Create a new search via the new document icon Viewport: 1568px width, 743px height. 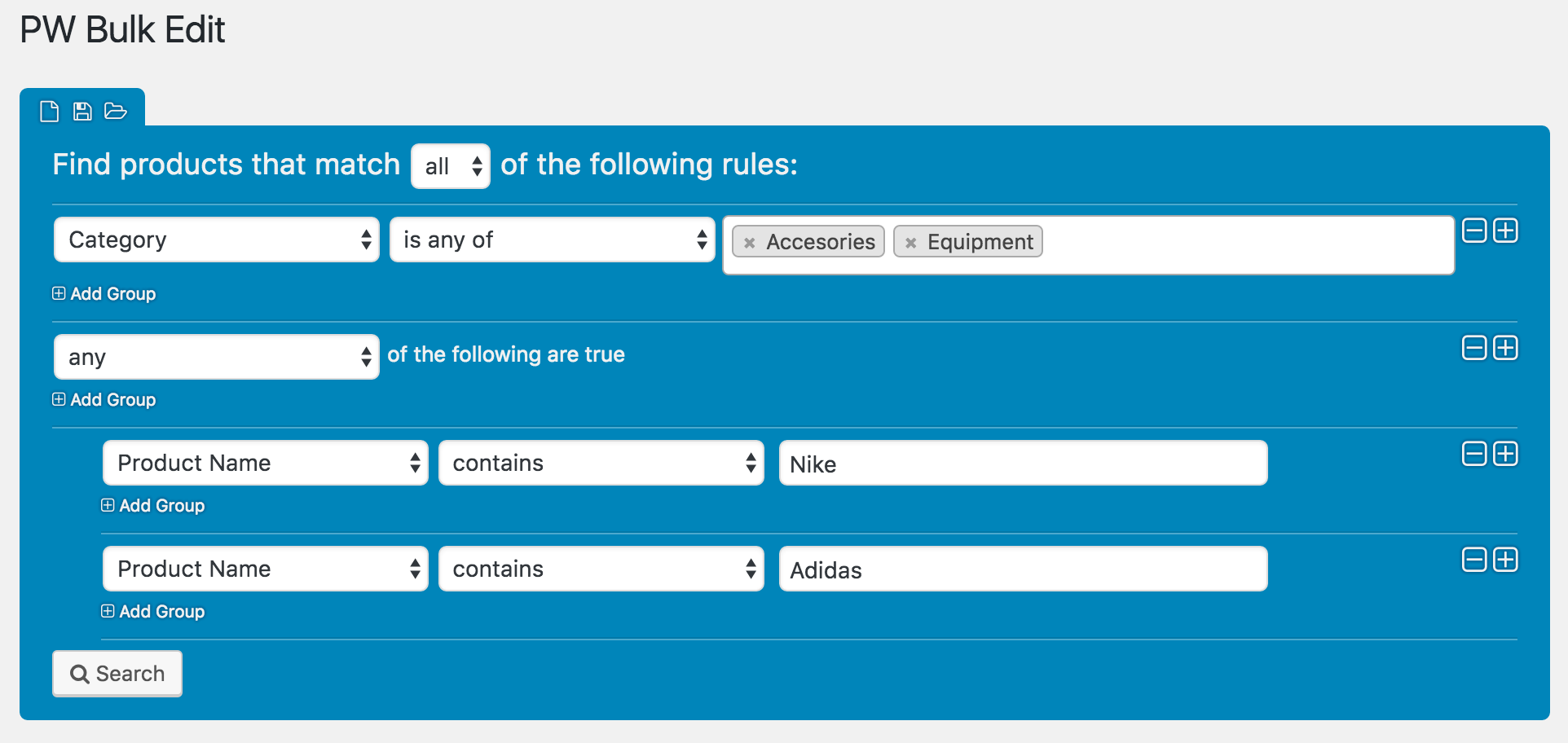point(49,111)
